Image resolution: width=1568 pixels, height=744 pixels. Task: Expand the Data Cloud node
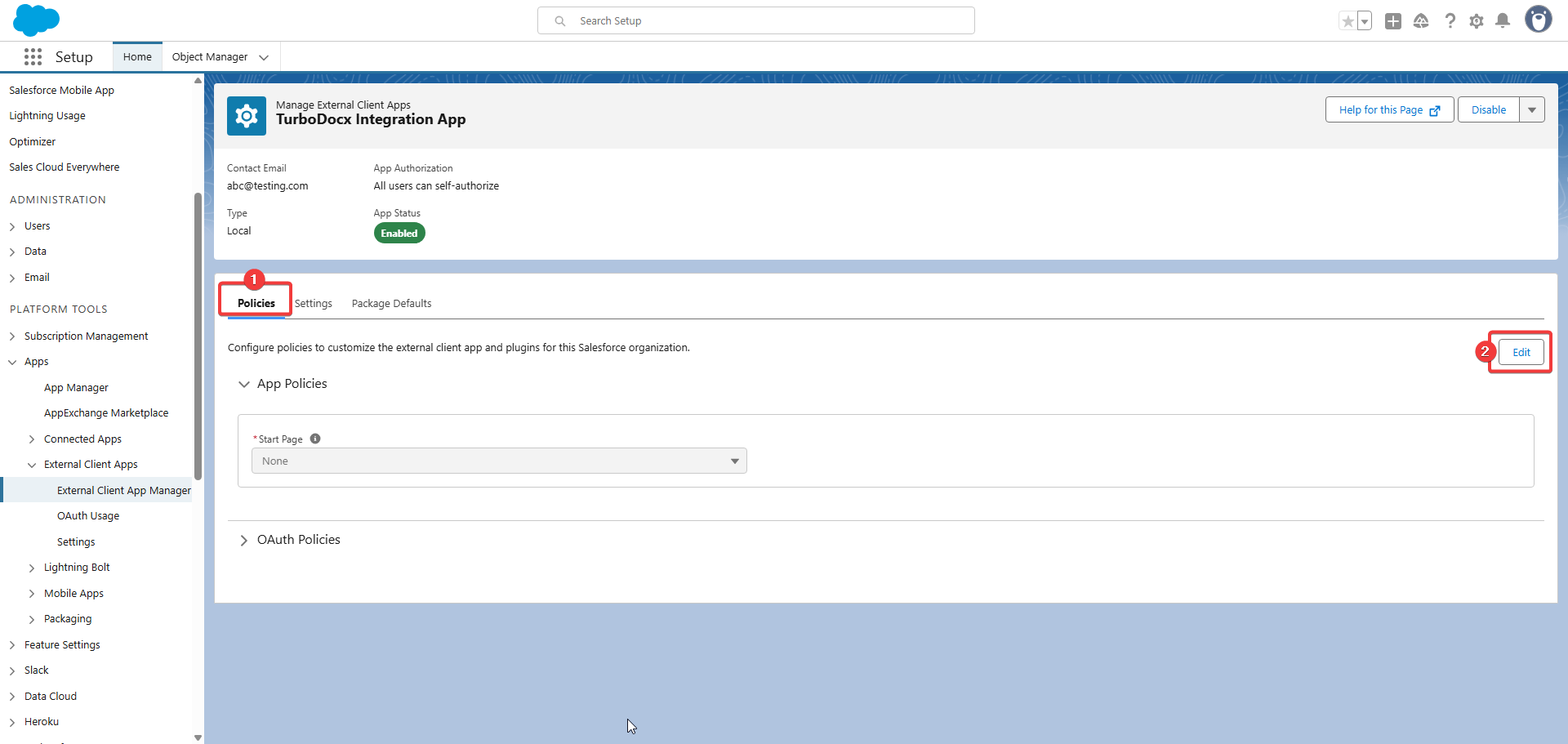tap(12, 697)
